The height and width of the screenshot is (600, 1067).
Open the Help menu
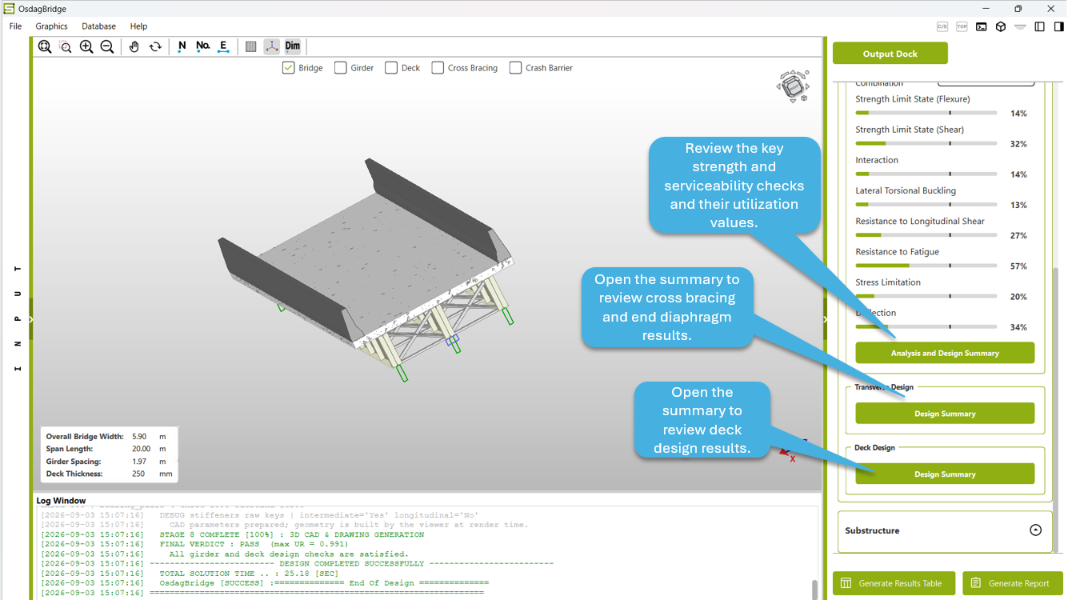click(x=139, y=27)
